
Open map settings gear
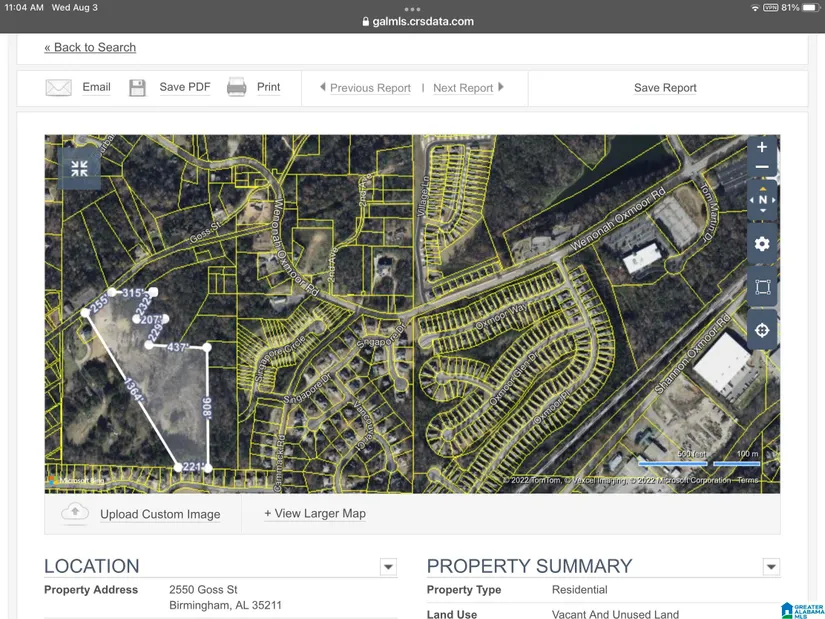coord(762,244)
